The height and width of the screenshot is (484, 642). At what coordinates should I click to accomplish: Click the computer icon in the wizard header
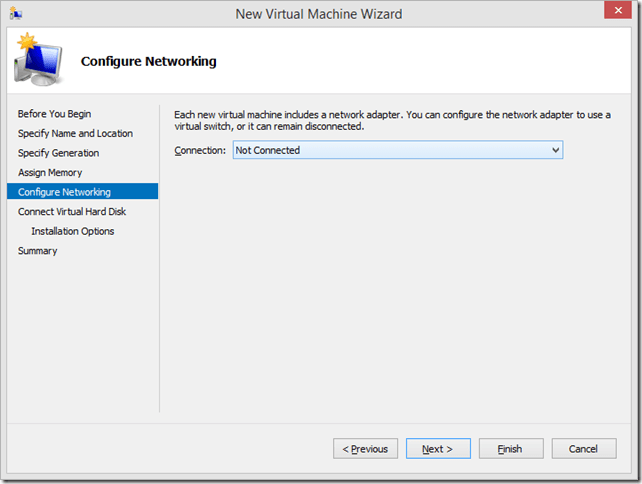coord(38,62)
